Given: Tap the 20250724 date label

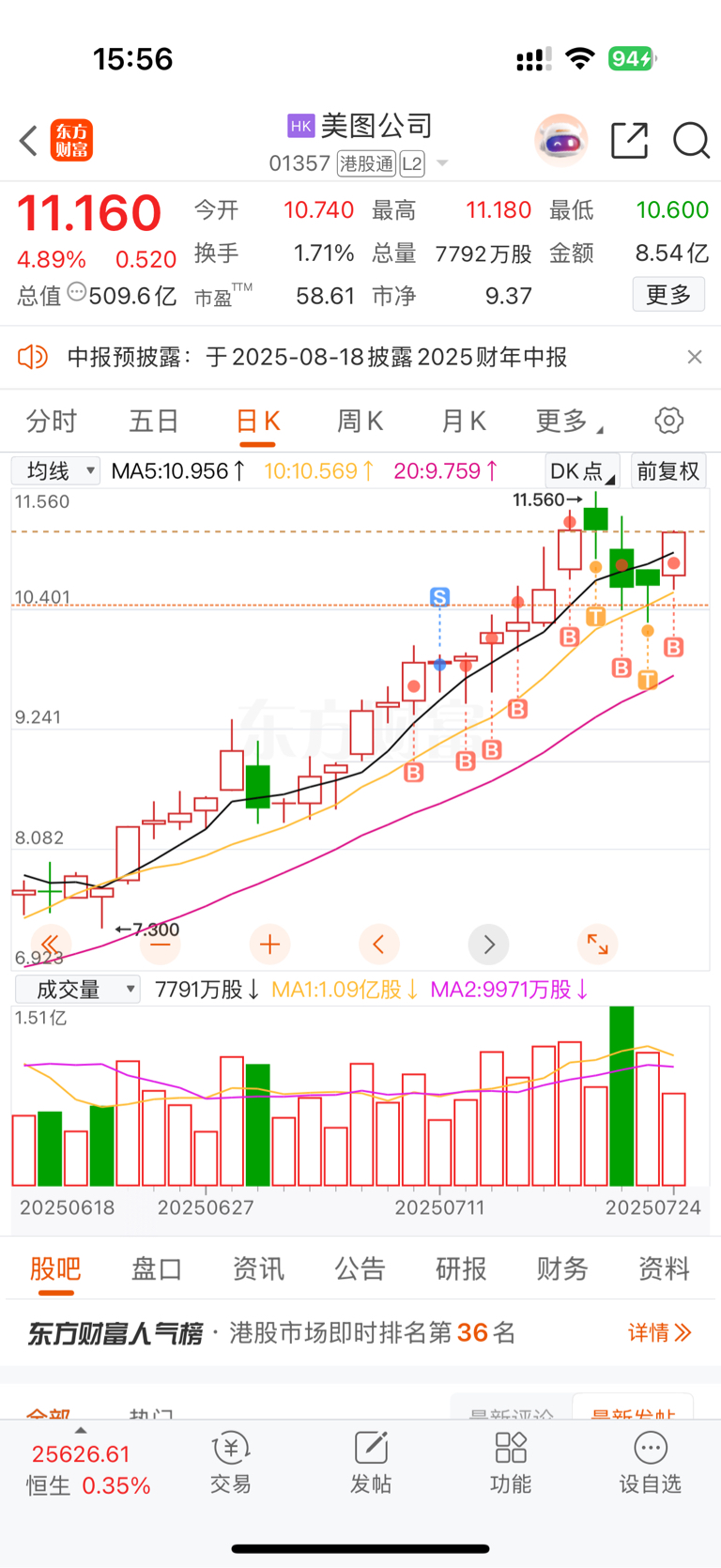Looking at the screenshot, I should [x=653, y=1207].
